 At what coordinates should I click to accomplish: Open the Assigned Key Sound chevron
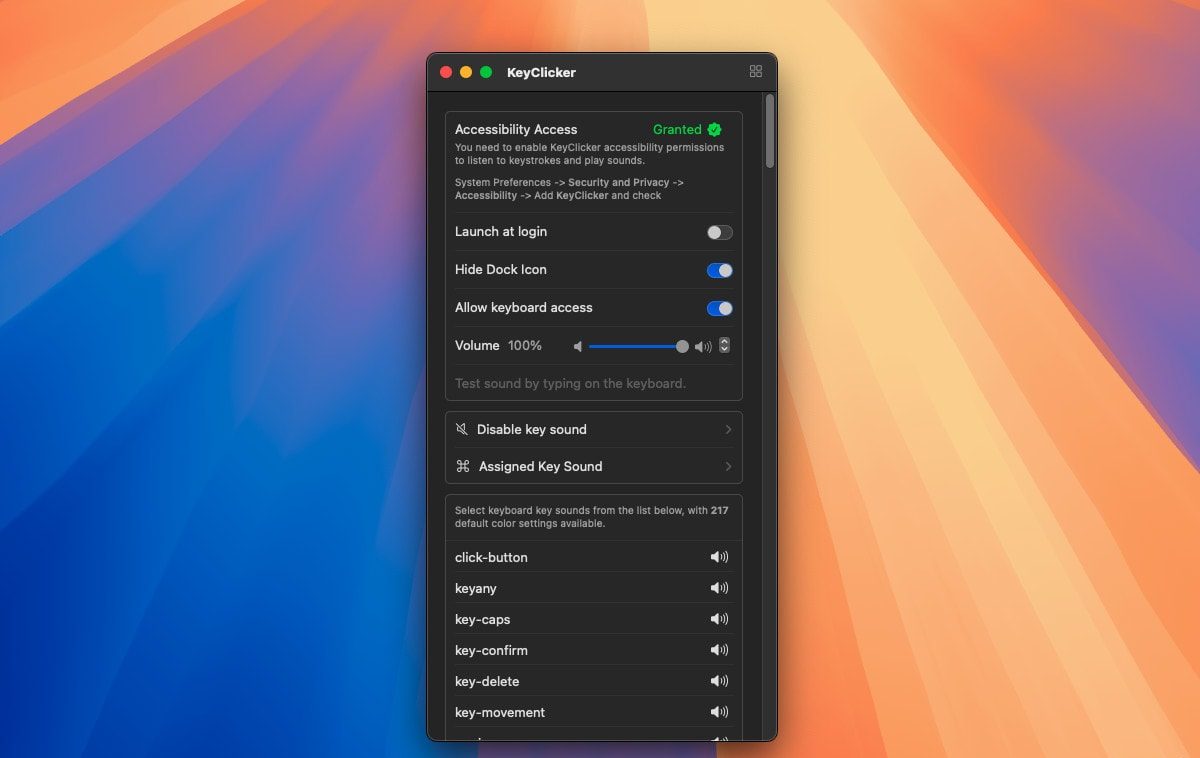[x=728, y=466]
